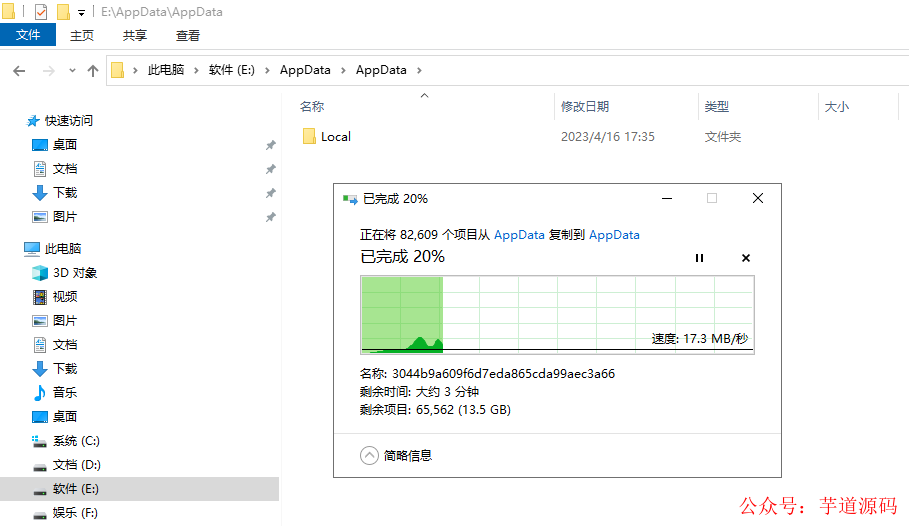The image size is (909, 526).
Task: Sort by 名称 column header
Action: [312, 107]
